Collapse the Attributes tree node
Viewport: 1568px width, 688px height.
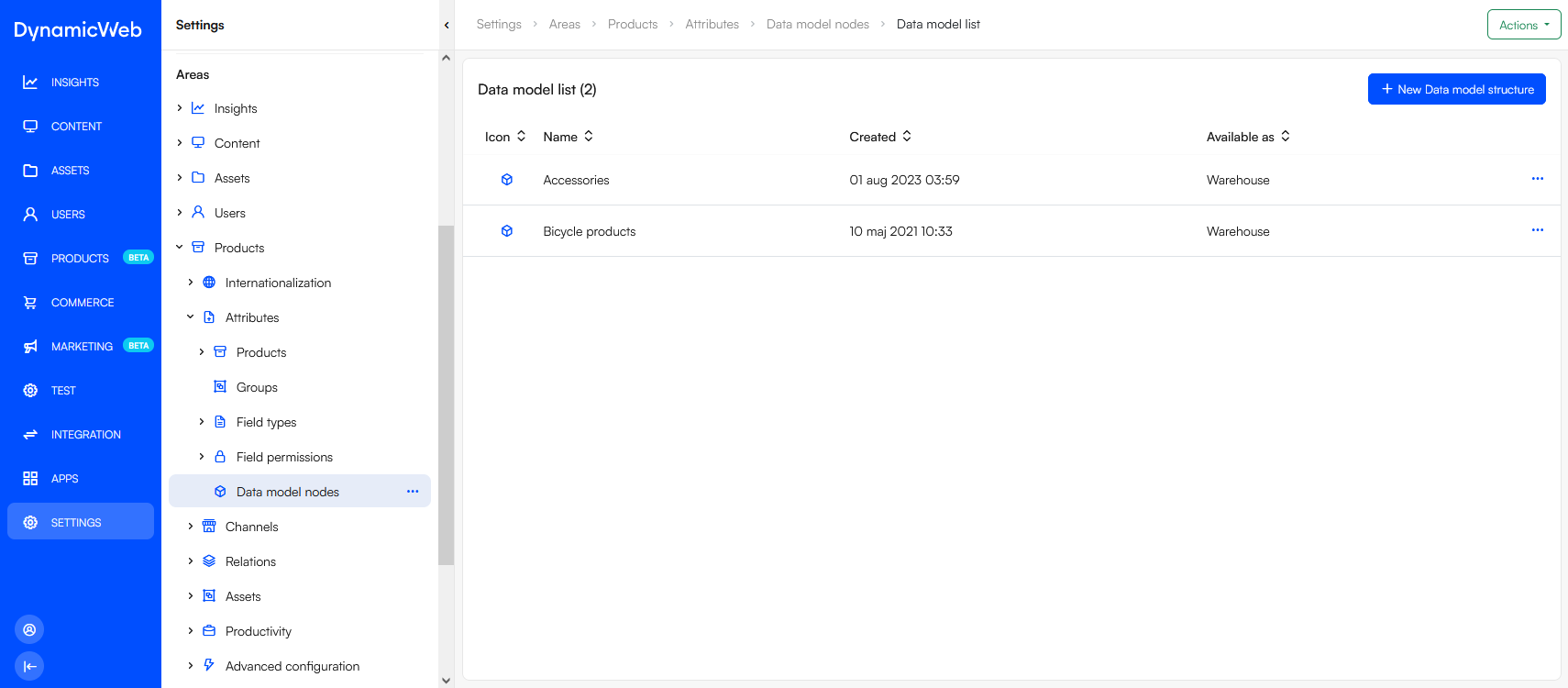[191, 317]
